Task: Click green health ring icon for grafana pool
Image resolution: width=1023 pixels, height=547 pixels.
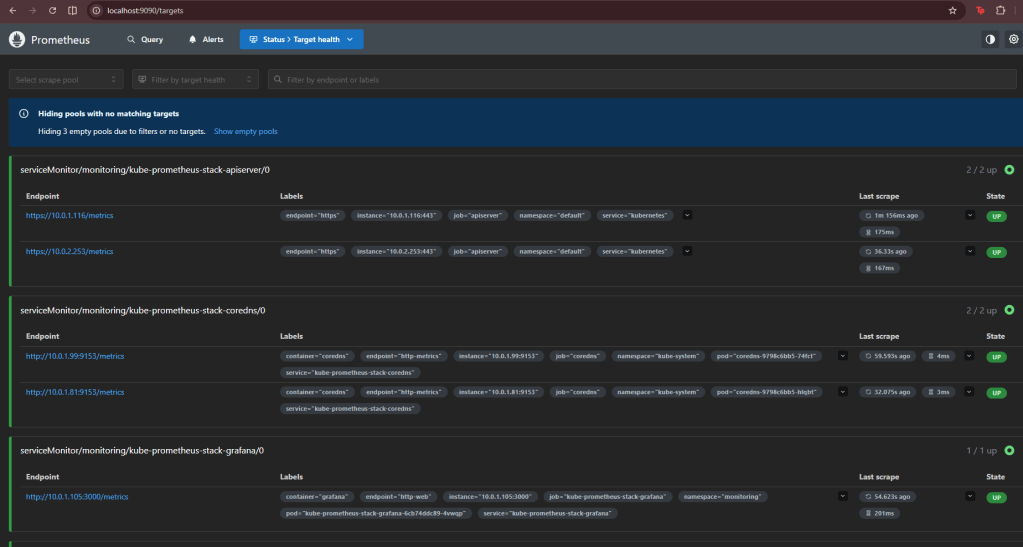Action: point(1009,450)
